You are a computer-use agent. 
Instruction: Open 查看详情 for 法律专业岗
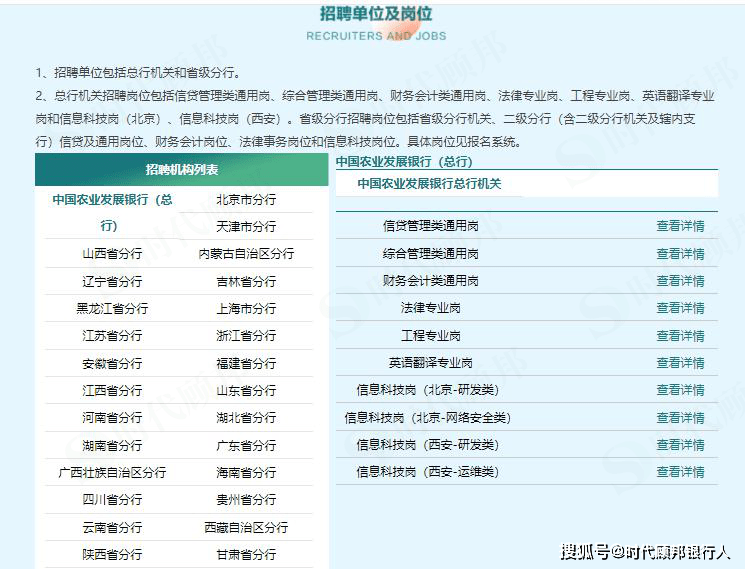[x=680, y=308]
